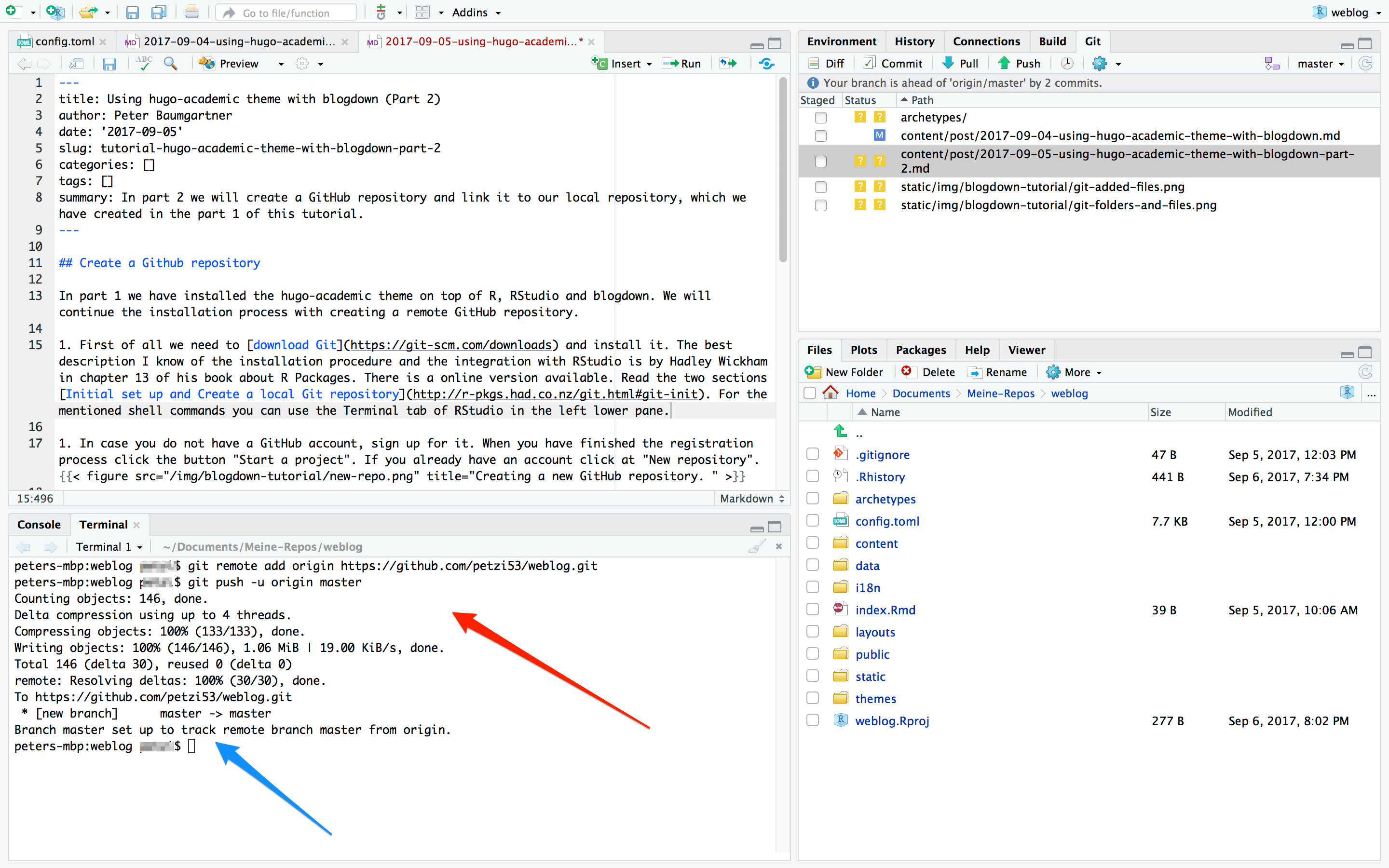Click the Go to file/function field
The height and width of the screenshot is (868, 1389).
(x=286, y=12)
